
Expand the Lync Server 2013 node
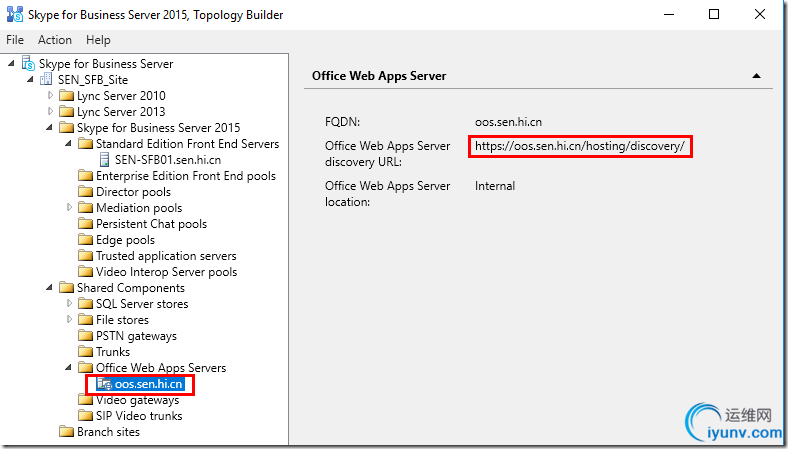click(x=50, y=111)
